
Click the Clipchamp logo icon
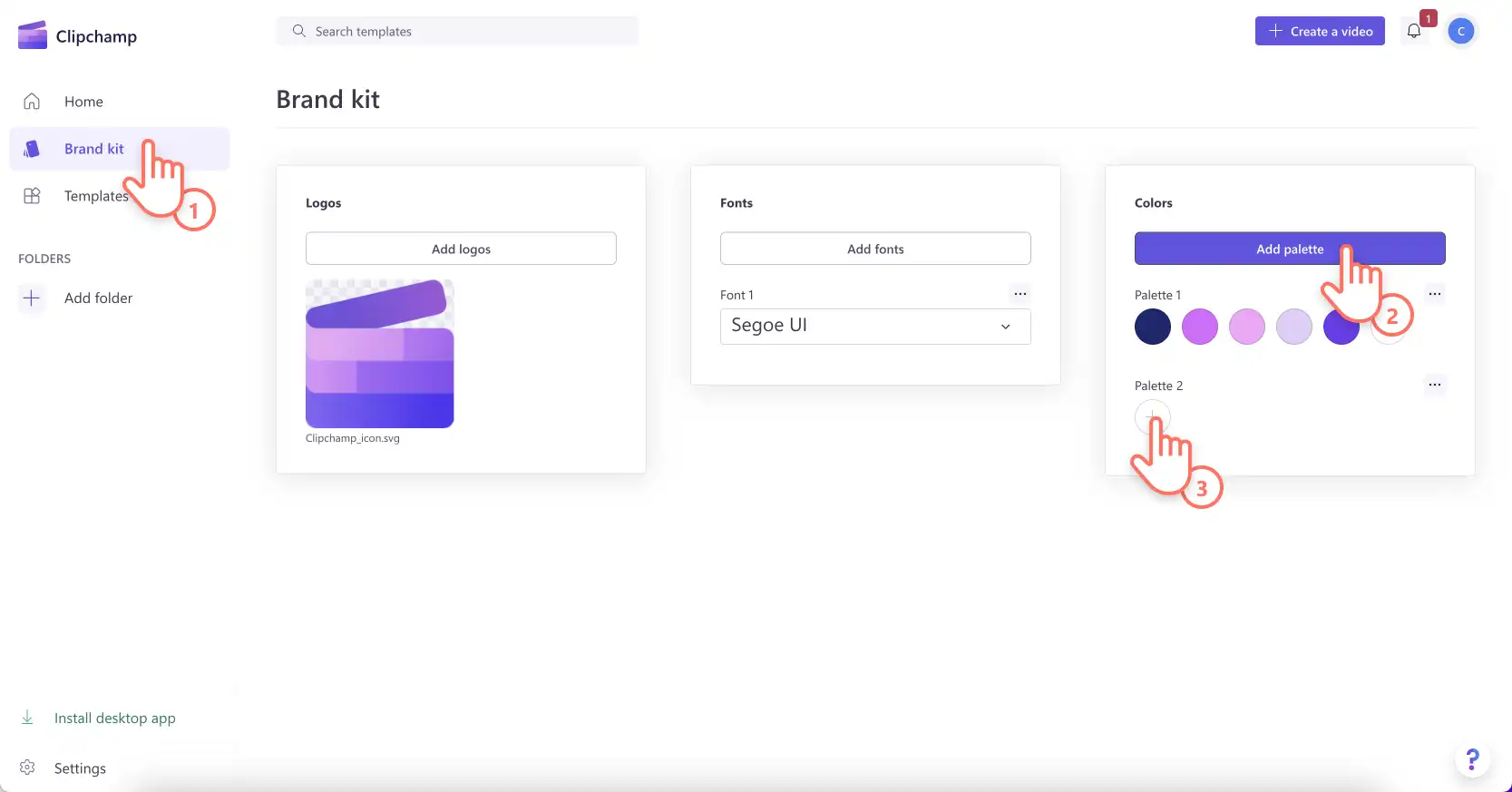pyautogui.click(x=33, y=35)
